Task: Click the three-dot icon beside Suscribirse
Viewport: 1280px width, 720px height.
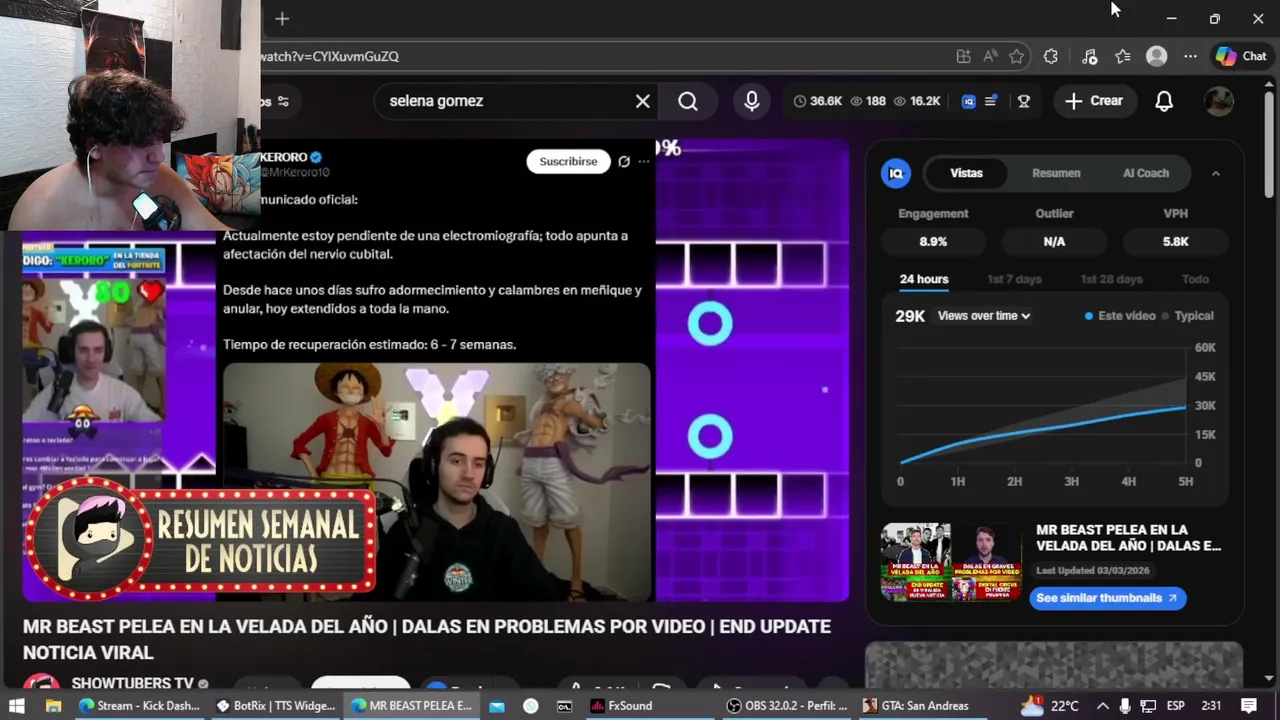Action: coord(643,161)
